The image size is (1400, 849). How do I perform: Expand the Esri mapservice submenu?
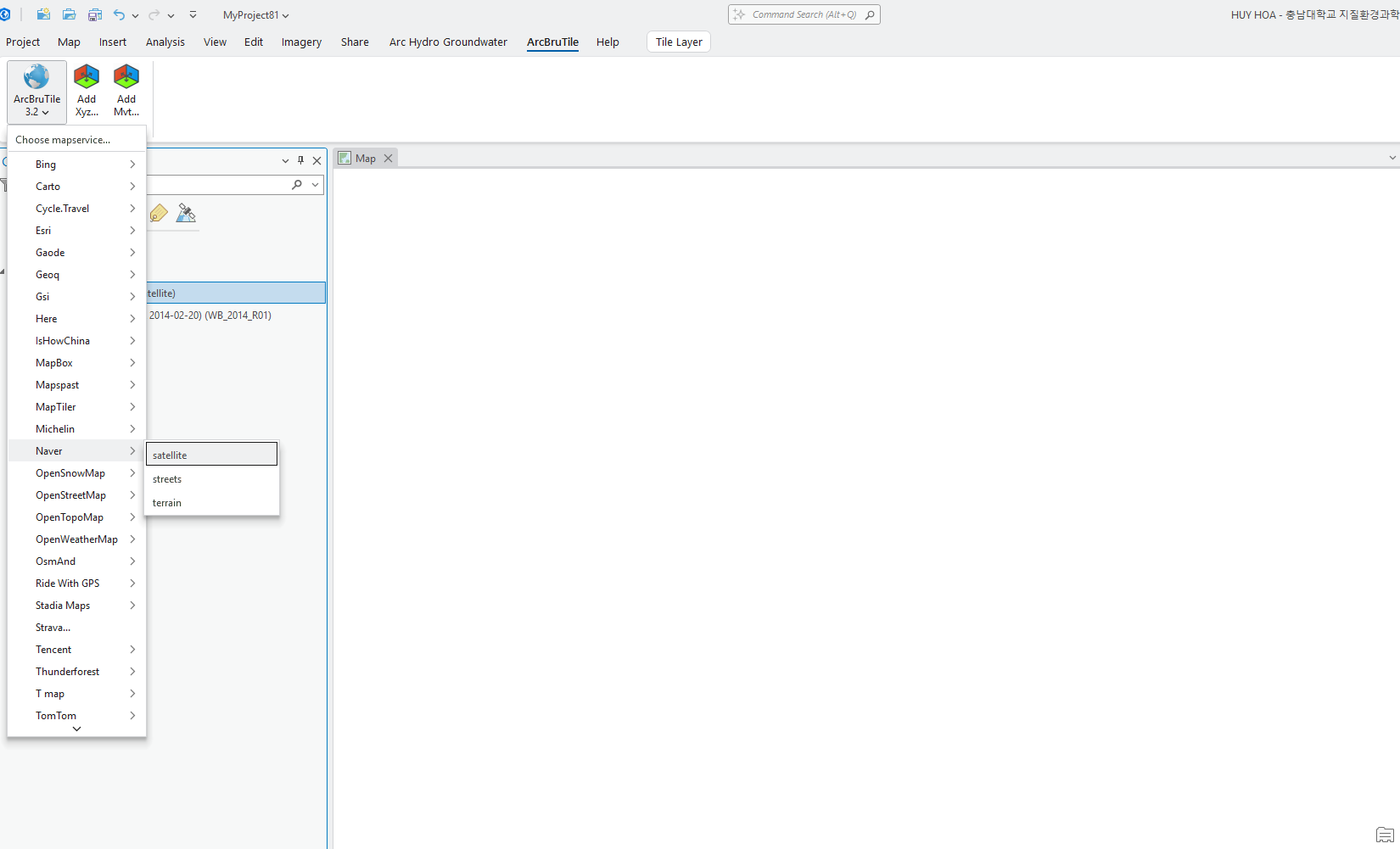(x=76, y=231)
